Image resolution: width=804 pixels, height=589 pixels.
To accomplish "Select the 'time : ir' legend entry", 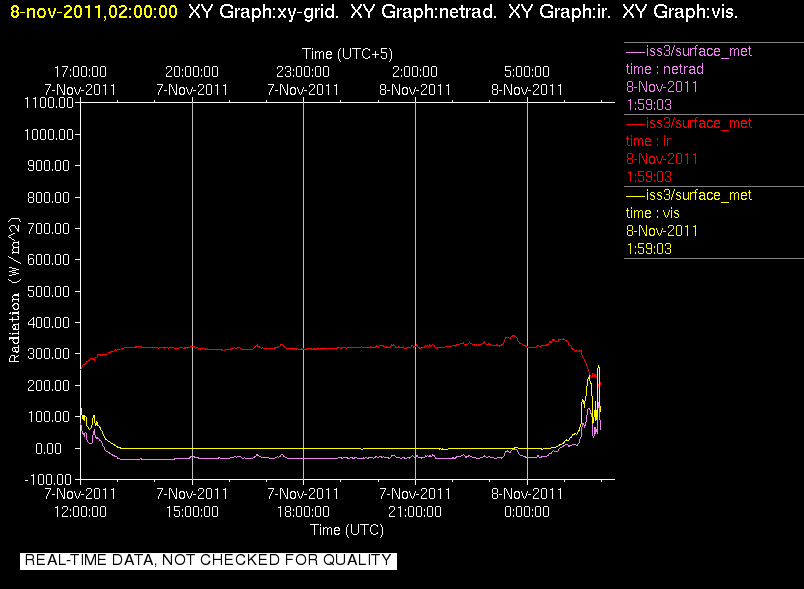I will coord(648,141).
